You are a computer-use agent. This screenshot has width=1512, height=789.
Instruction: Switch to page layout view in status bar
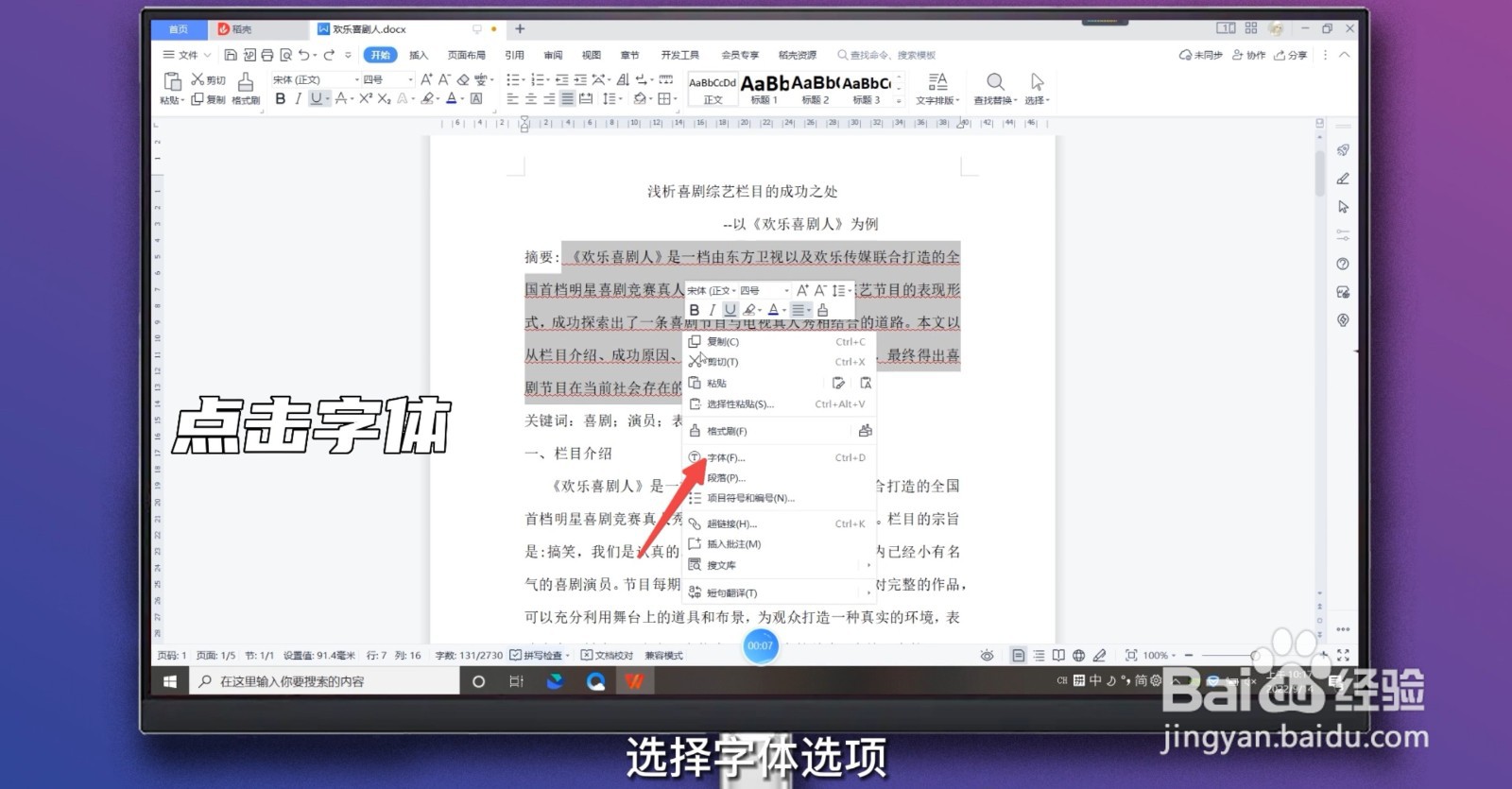(x=1018, y=655)
